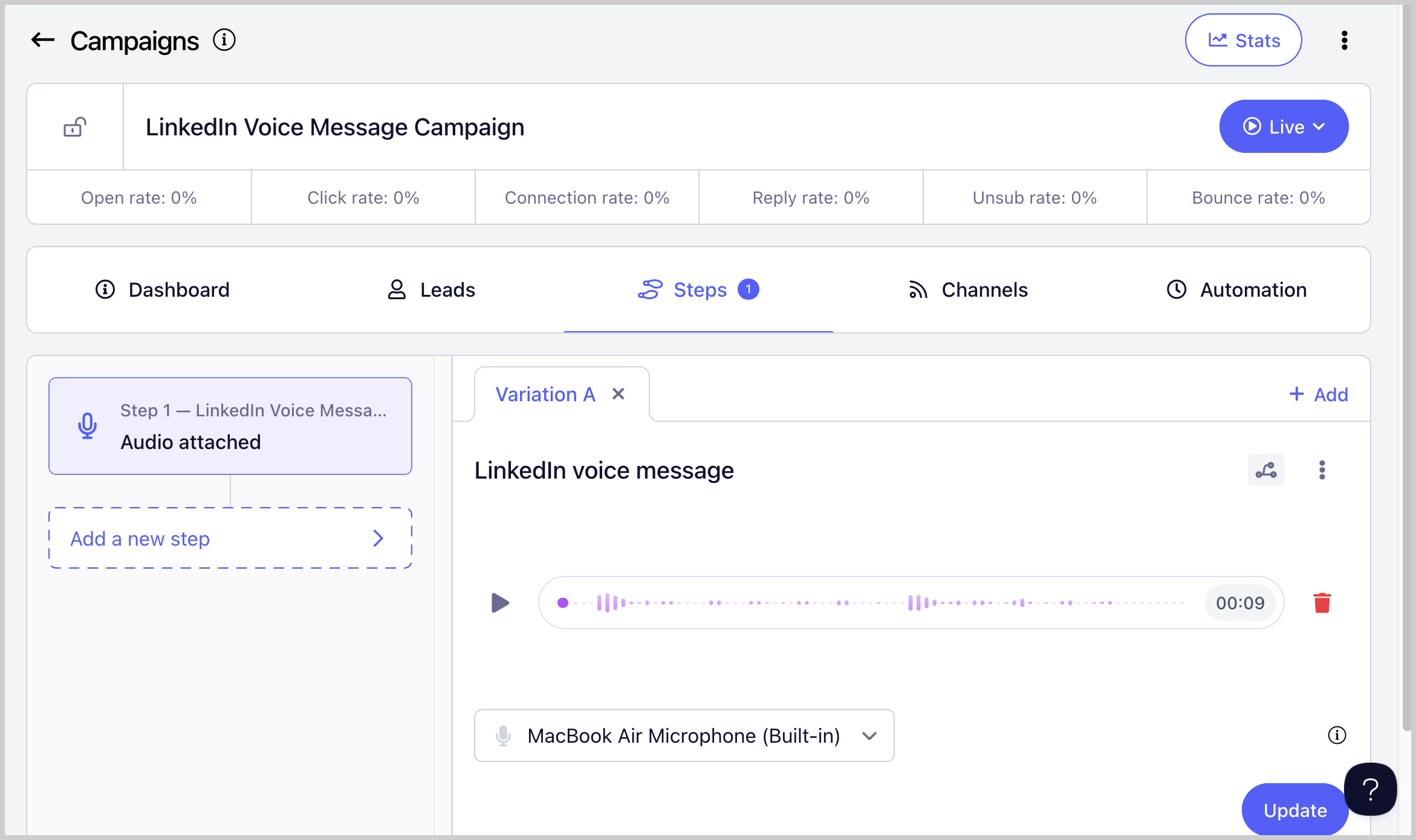This screenshot has height=840, width=1416.
Task: Select the Connection rate: 0% stat
Action: 587,198
